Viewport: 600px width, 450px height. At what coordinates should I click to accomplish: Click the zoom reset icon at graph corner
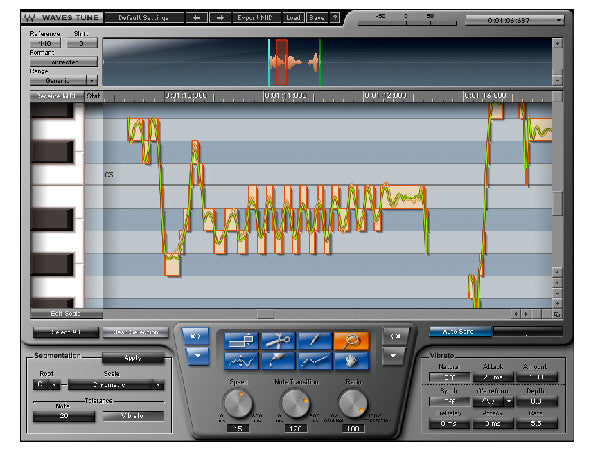pos(557,314)
